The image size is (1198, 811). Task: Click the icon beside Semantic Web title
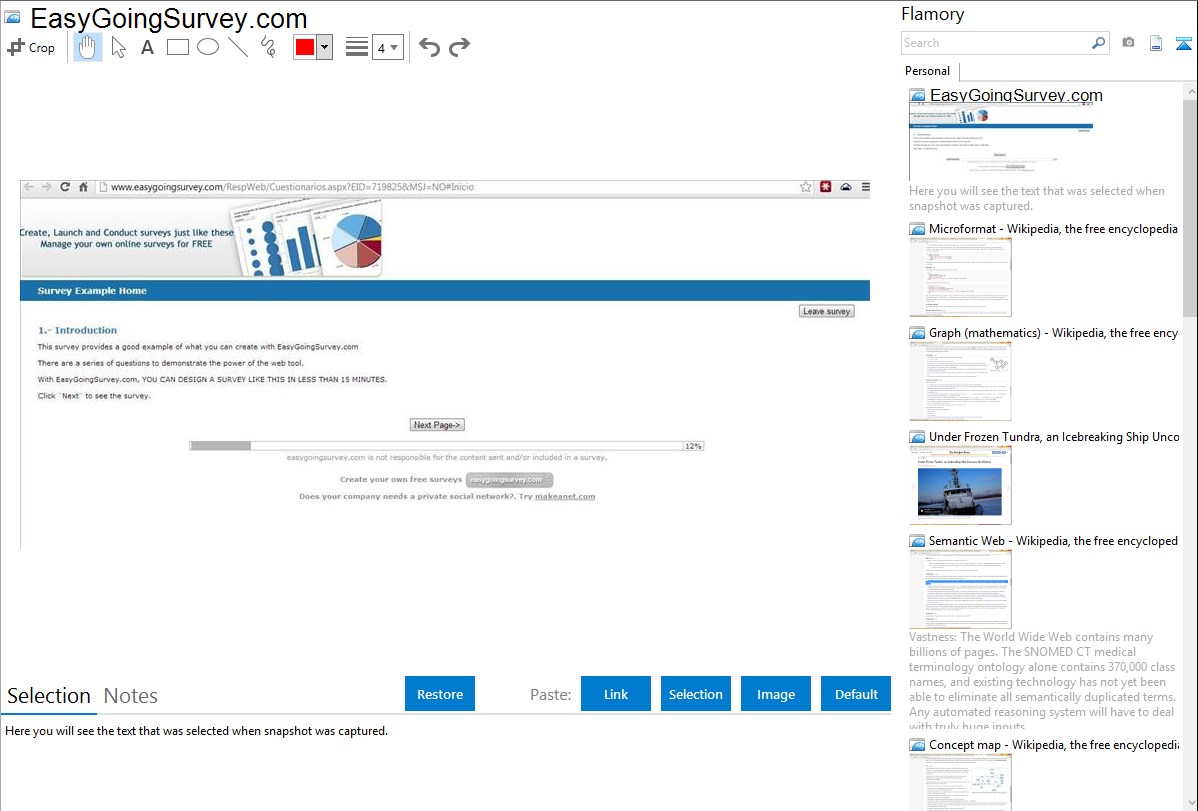click(917, 540)
